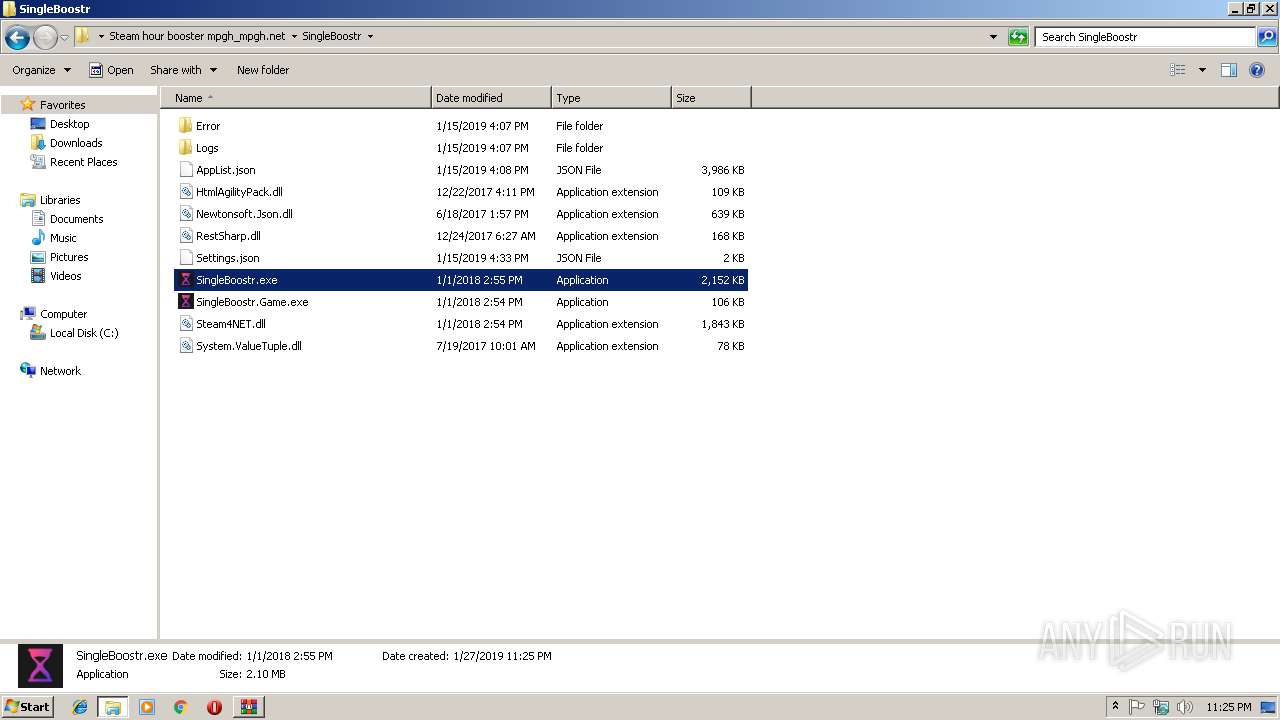1280x720 pixels.
Task: Click the Steam hour booster mpgh_mpgh.net breadcrumb
Action: click(x=197, y=36)
